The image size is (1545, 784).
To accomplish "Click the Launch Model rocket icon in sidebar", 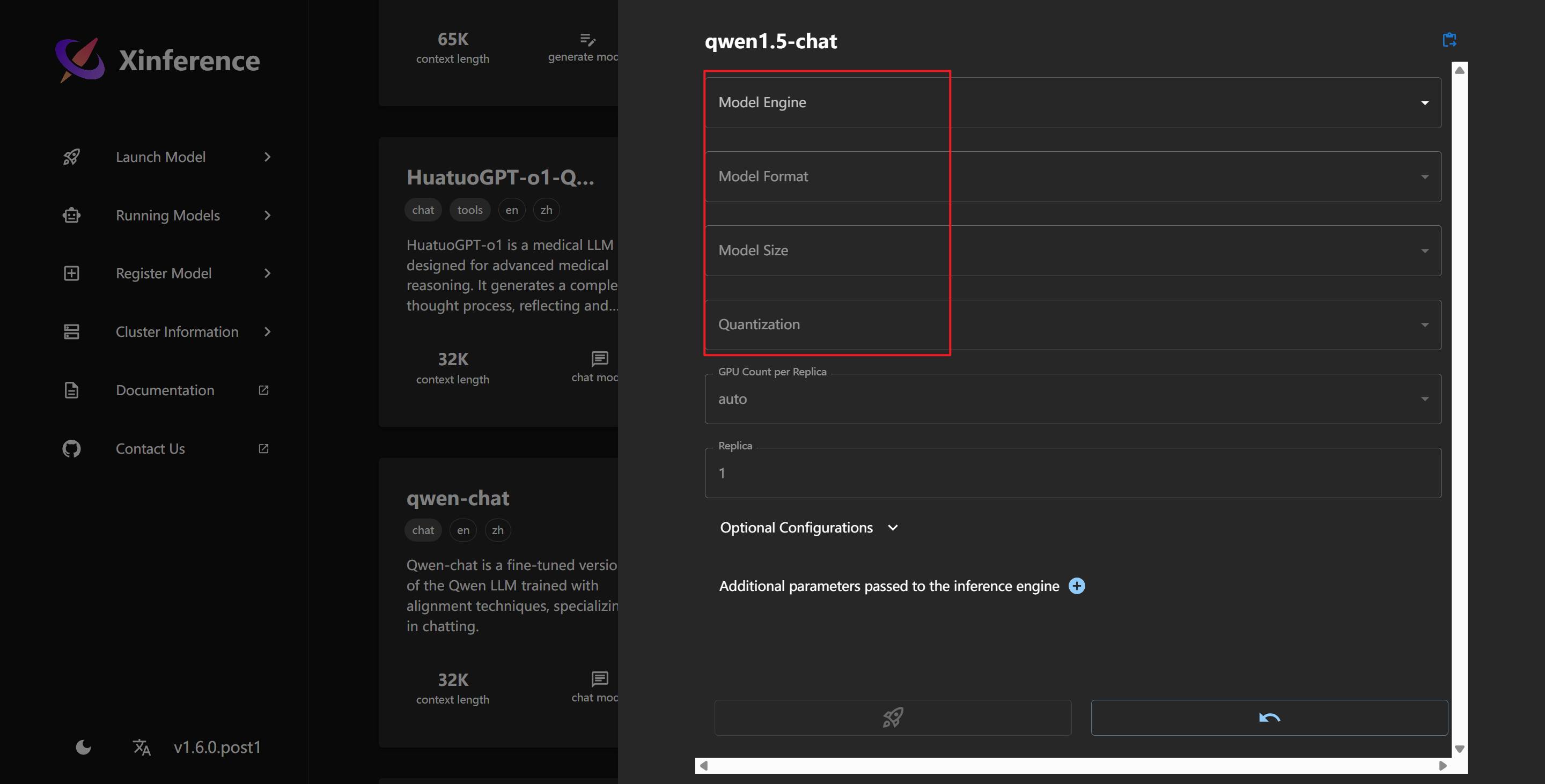I will point(71,157).
